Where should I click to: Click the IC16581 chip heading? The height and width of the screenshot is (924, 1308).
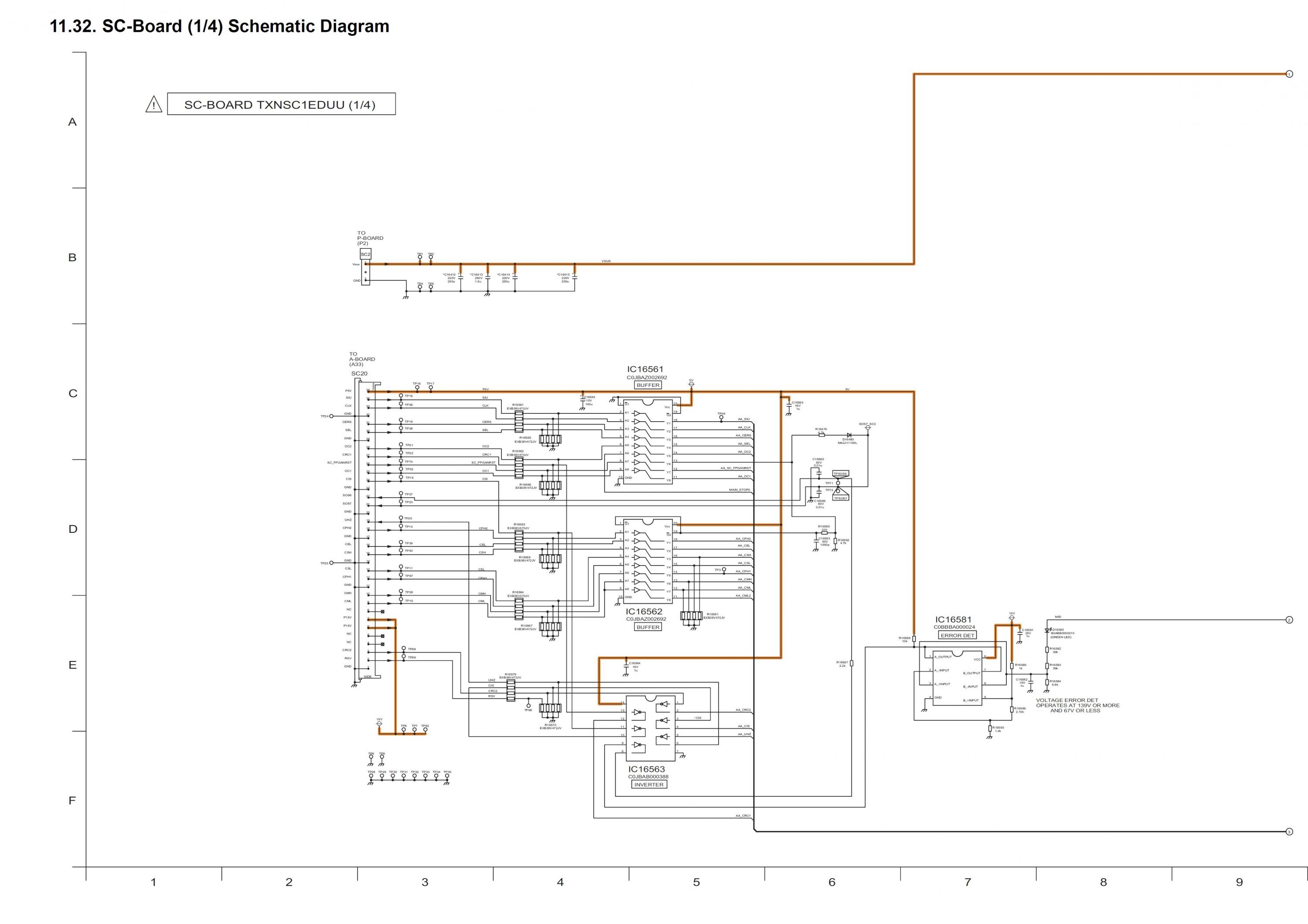coord(953,619)
